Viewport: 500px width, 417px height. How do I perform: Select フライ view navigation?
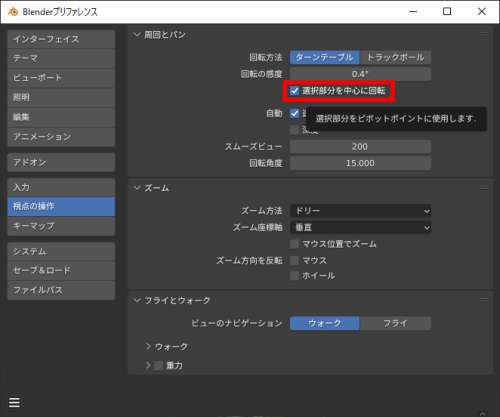[396, 323]
